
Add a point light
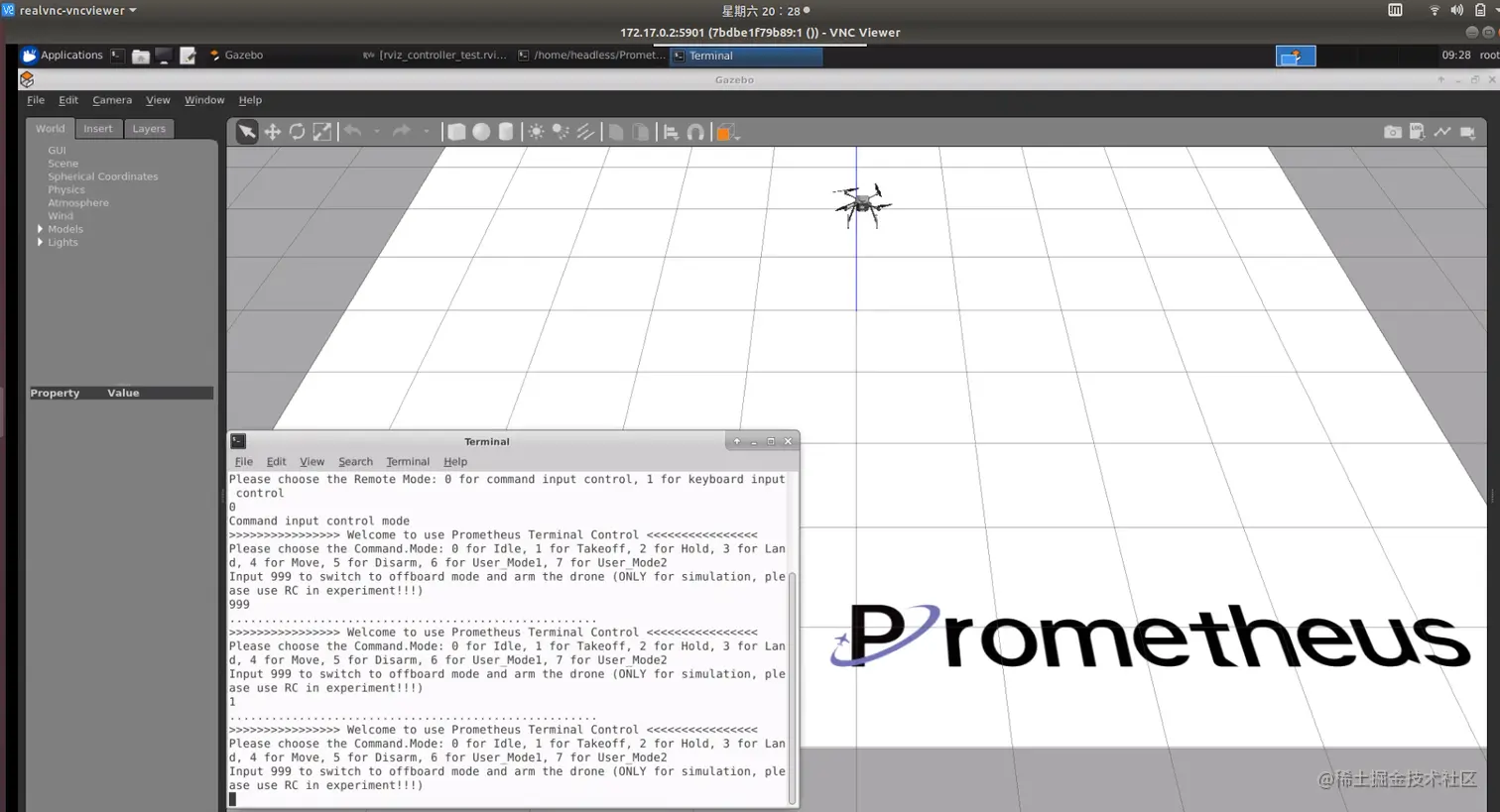(537, 132)
